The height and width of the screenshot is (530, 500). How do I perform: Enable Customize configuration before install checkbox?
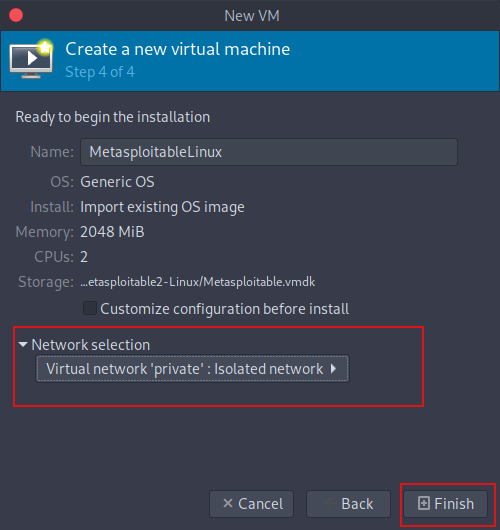[x=90, y=309]
